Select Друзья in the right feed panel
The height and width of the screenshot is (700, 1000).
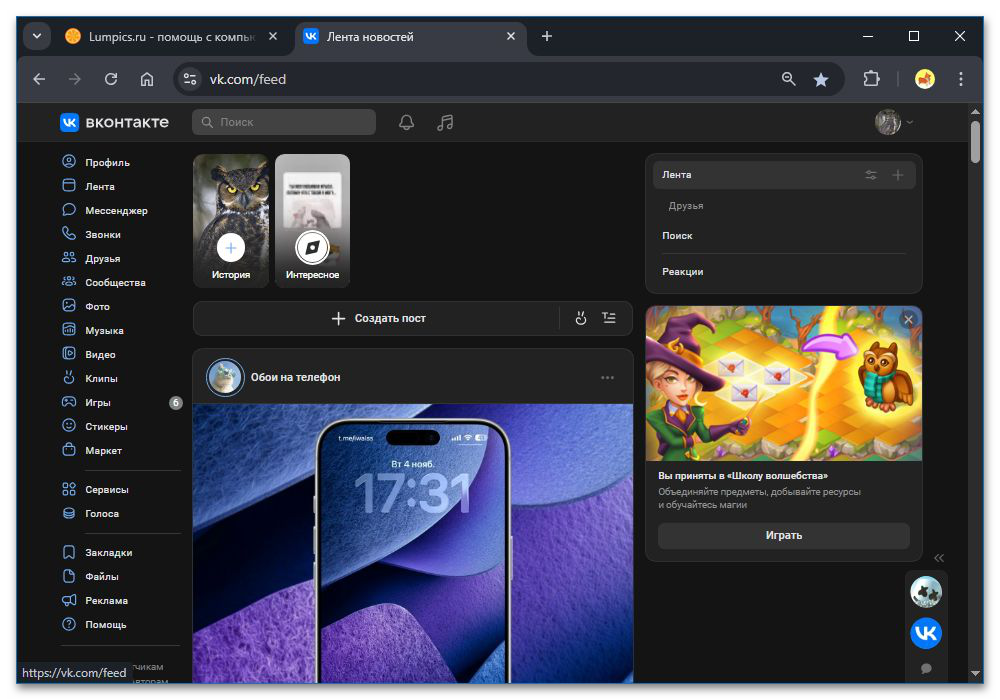686,205
